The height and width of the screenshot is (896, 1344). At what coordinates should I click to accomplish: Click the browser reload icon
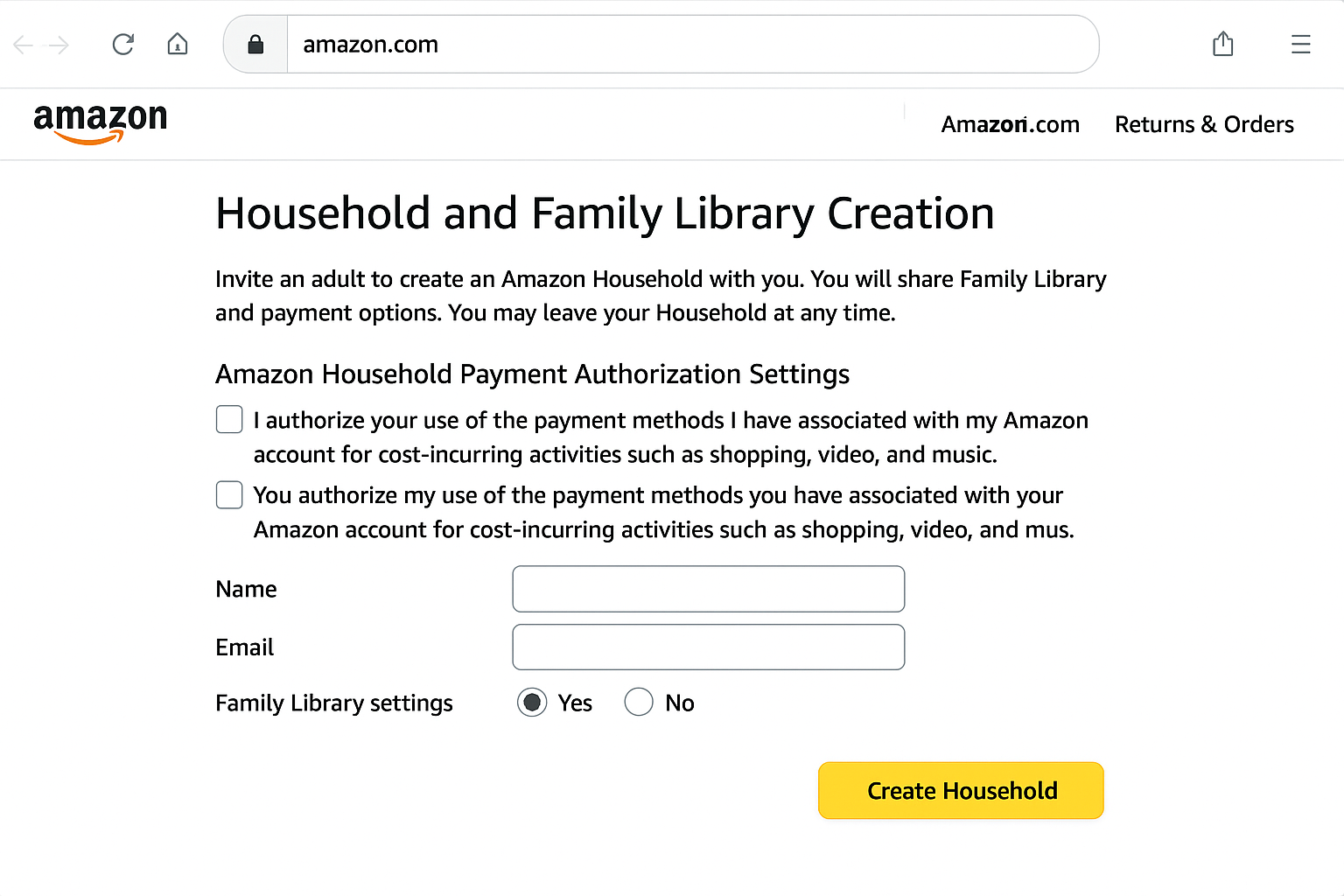122,44
